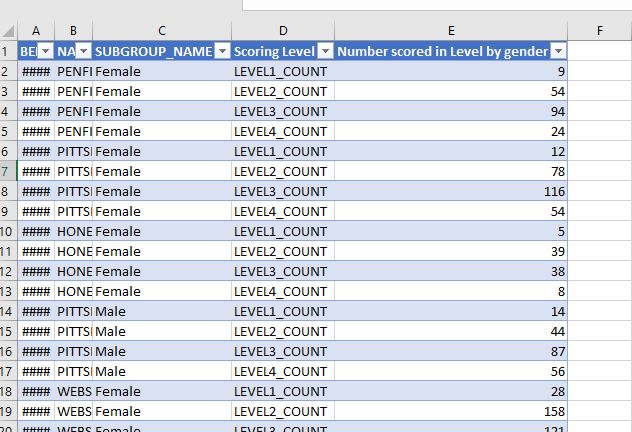This screenshot has height=432, width=632.
Task: Select column B header
Action: (73, 31)
